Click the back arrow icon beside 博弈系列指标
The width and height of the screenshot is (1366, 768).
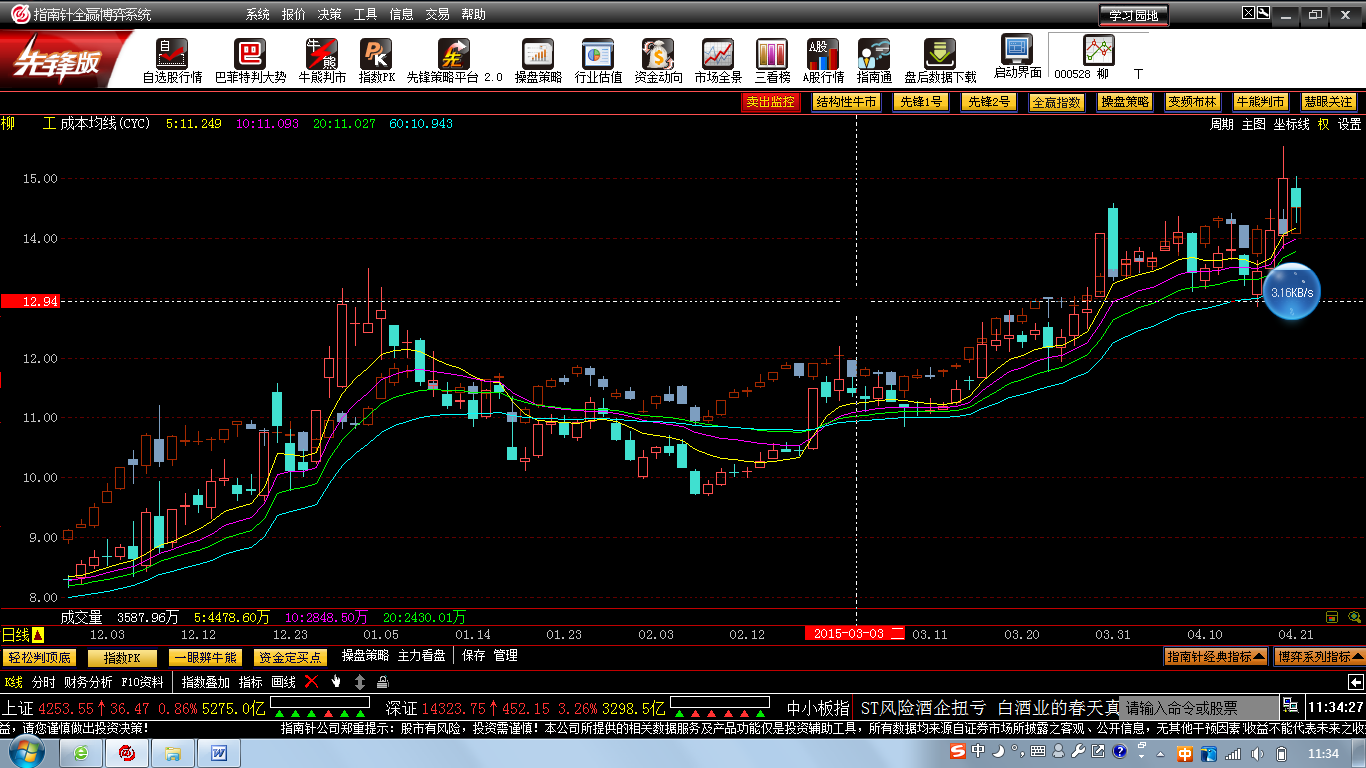1356,682
